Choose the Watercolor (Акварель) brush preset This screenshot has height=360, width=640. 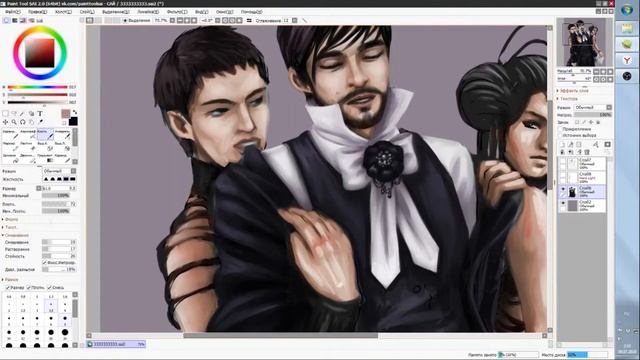click(63, 134)
